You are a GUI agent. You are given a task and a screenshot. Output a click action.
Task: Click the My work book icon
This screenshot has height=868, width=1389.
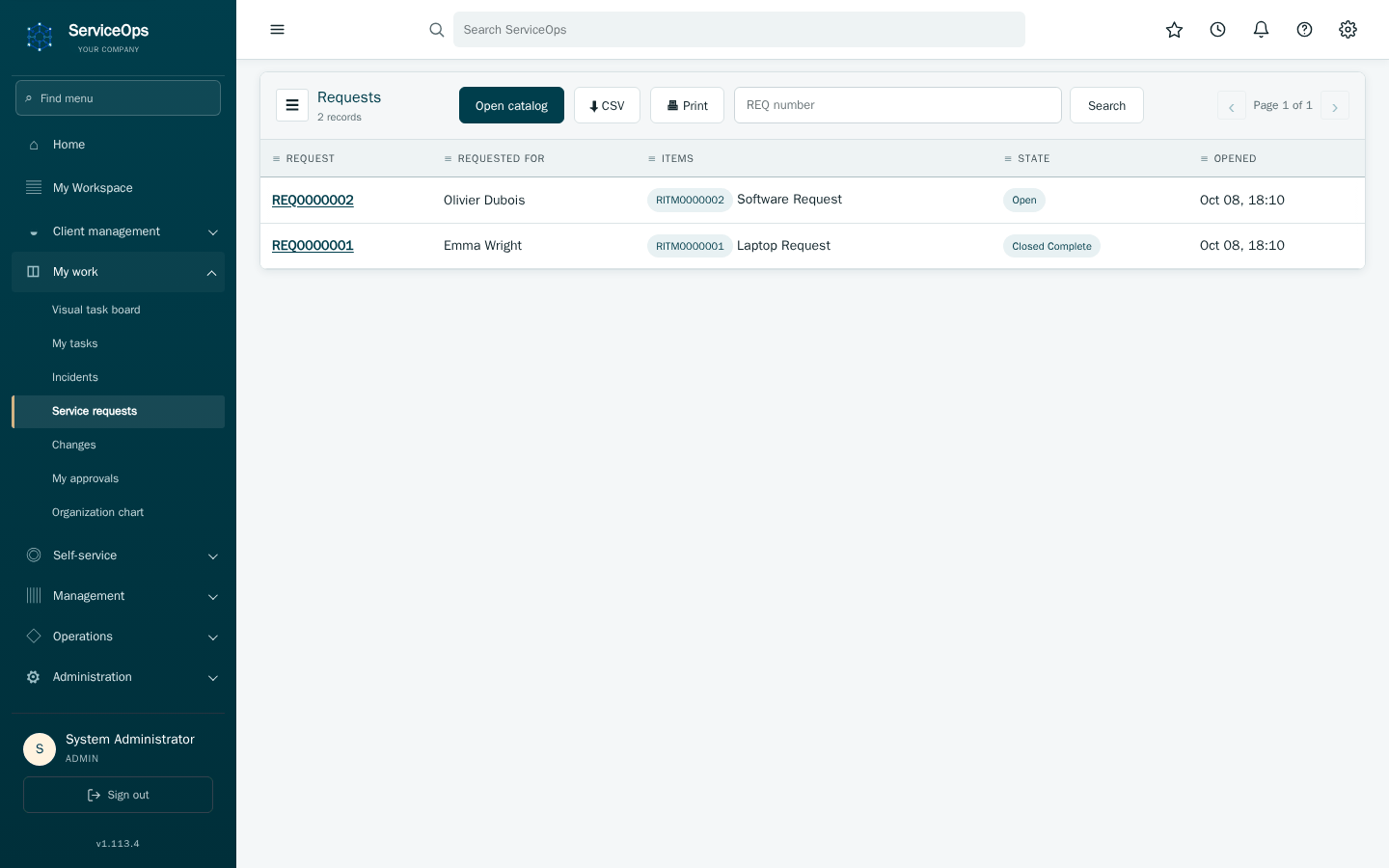[34, 272]
